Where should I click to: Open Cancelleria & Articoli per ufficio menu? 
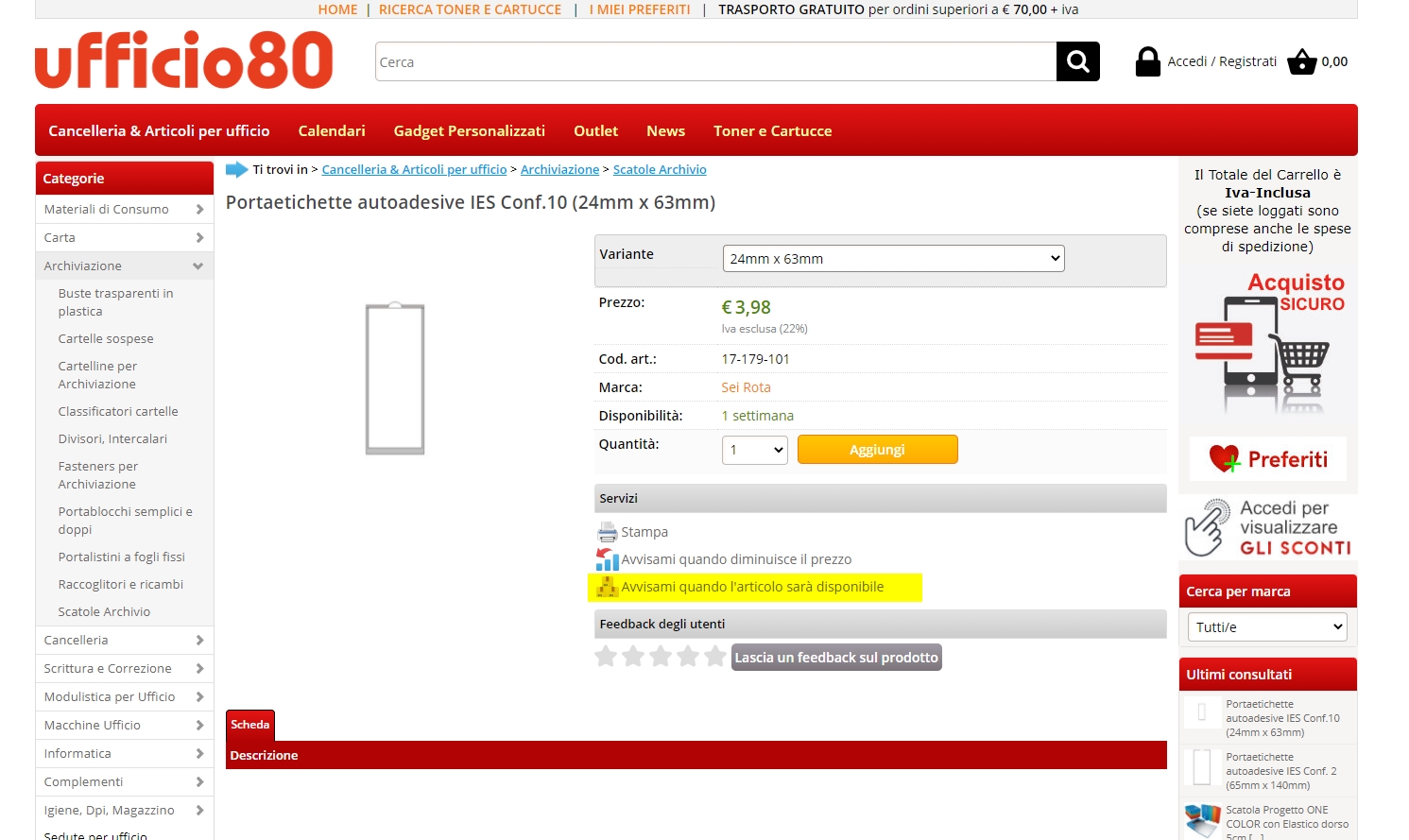coord(159,131)
